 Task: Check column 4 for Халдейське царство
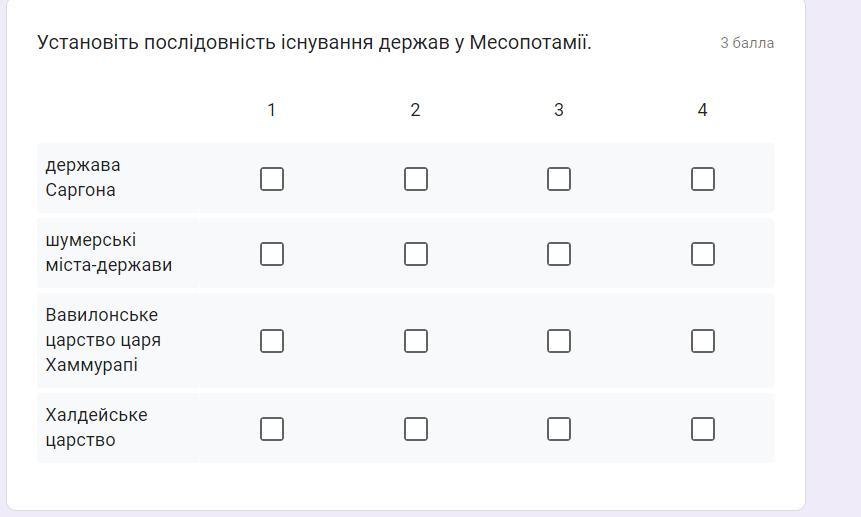pyautogui.click(x=702, y=429)
